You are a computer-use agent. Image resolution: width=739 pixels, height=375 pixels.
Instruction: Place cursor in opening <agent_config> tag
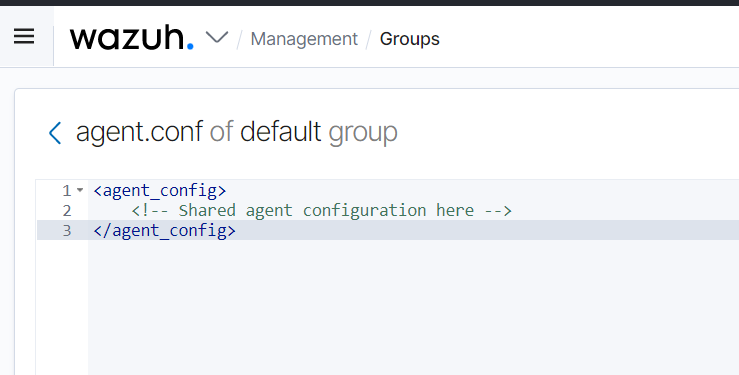[x=160, y=191]
